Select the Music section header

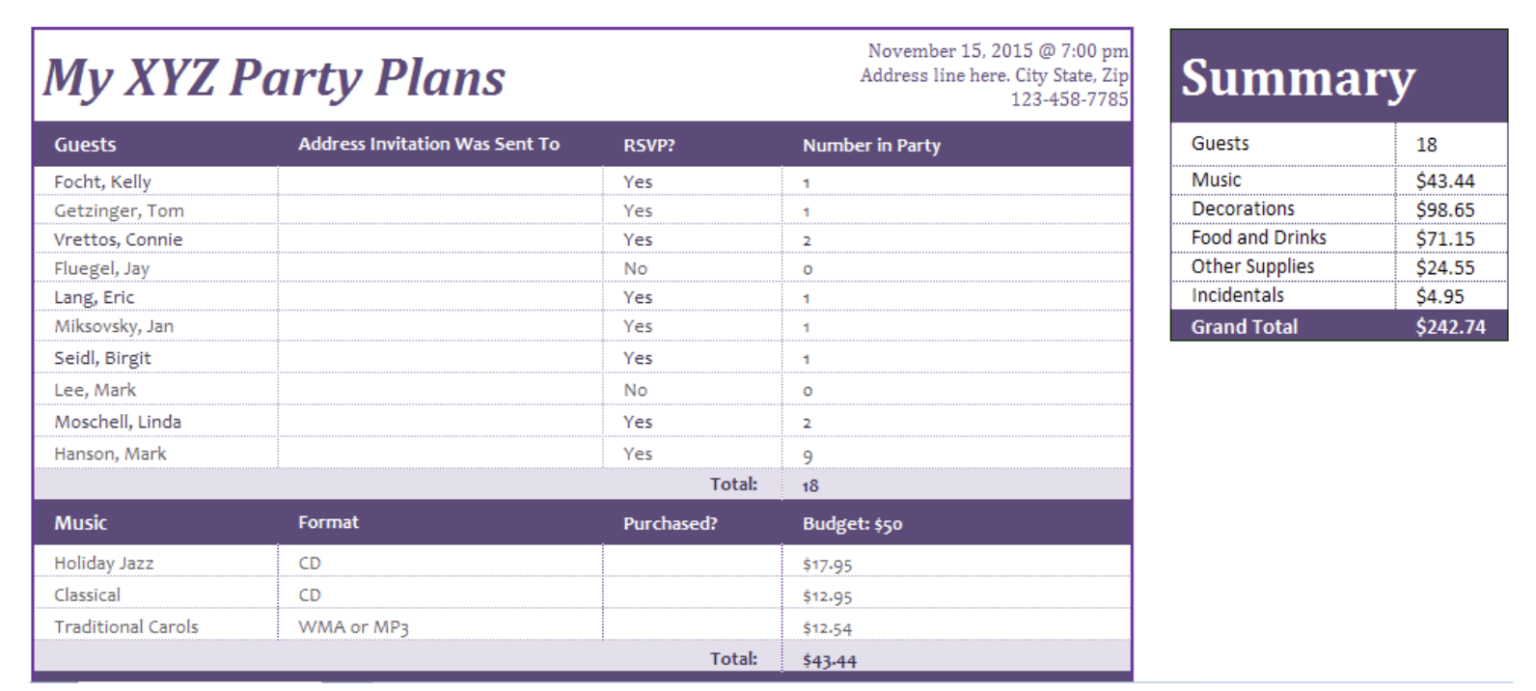[x=80, y=523]
